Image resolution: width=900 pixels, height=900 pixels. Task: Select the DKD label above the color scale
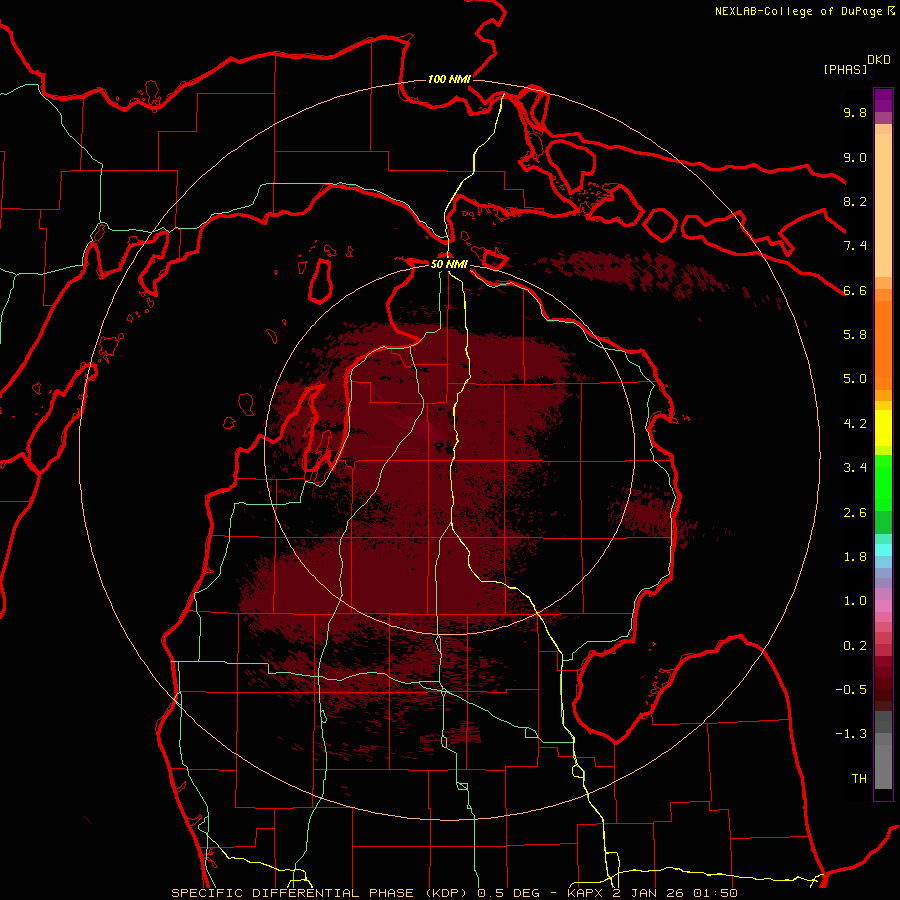[x=879, y=60]
